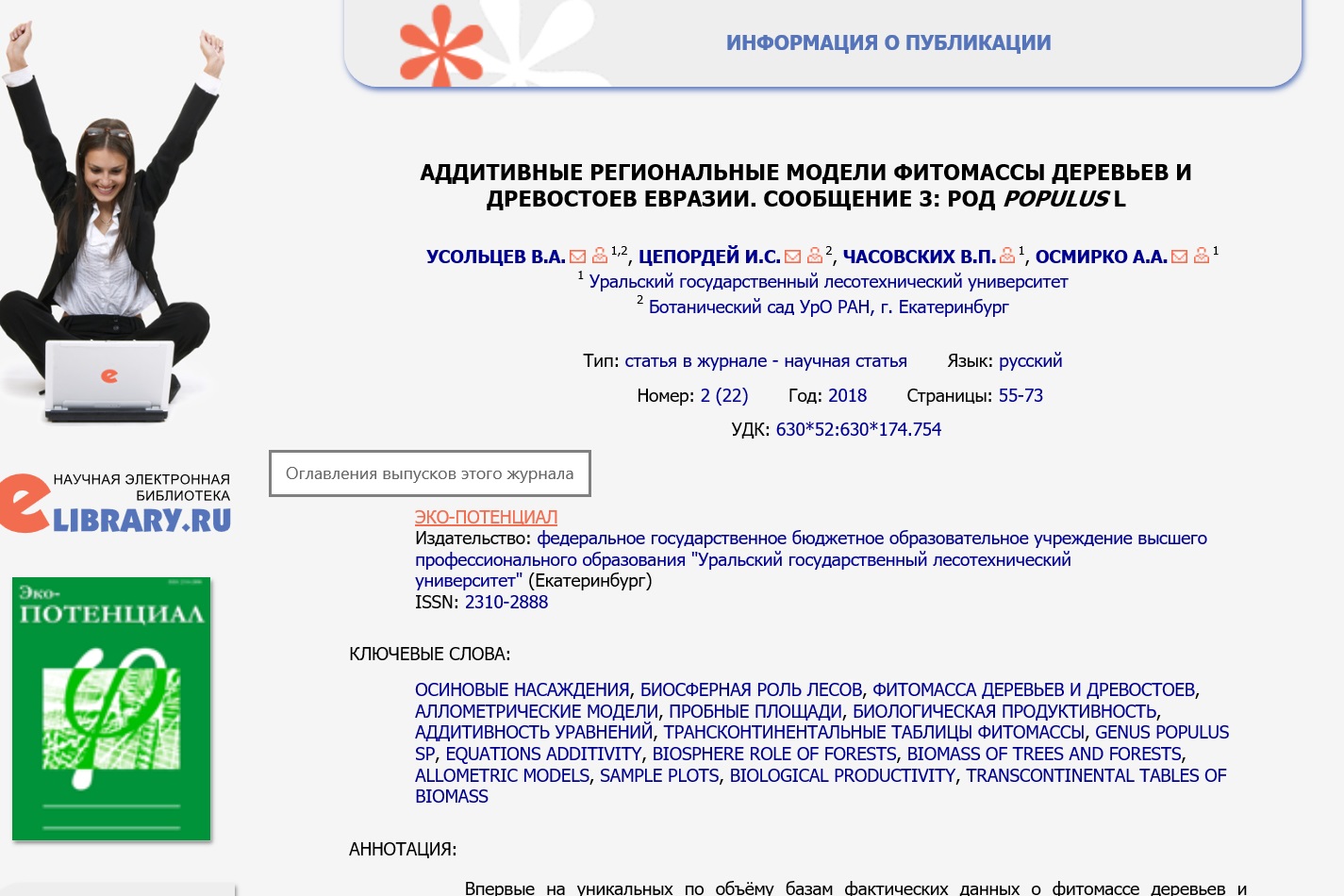Click the ISSN 2310-2888 link
The height and width of the screenshot is (896, 1344).
(506, 602)
